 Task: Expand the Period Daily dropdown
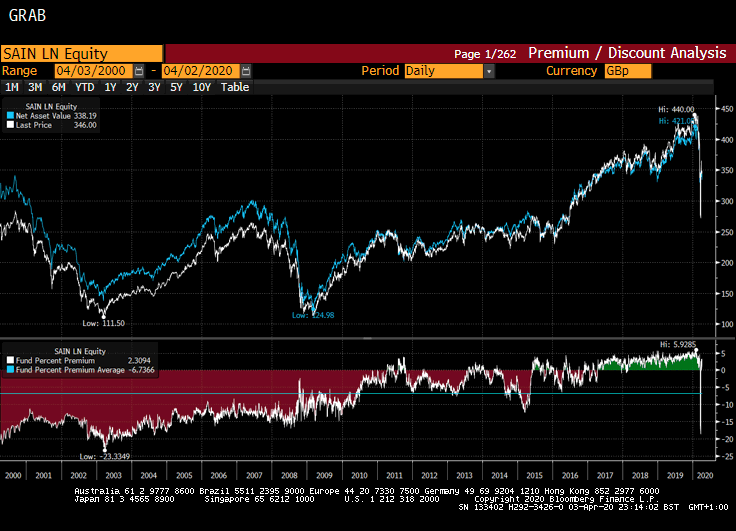click(x=489, y=71)
